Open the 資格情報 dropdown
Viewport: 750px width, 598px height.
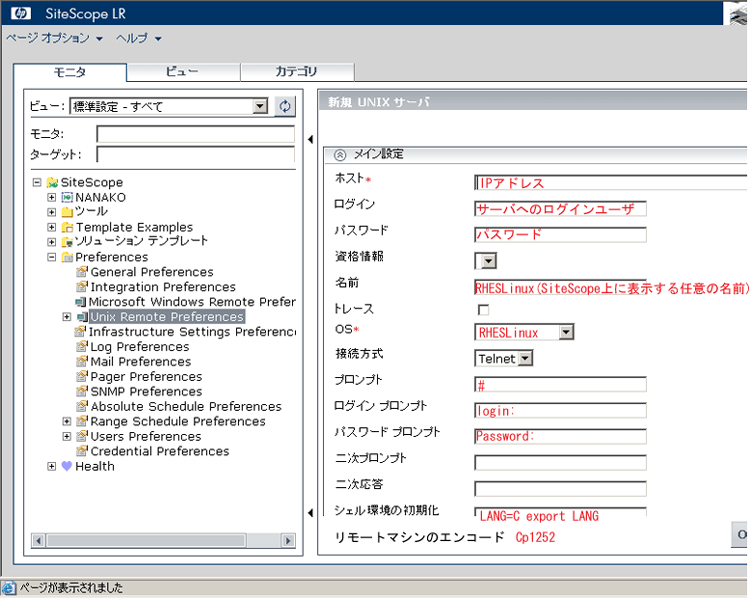click(488, 261)
